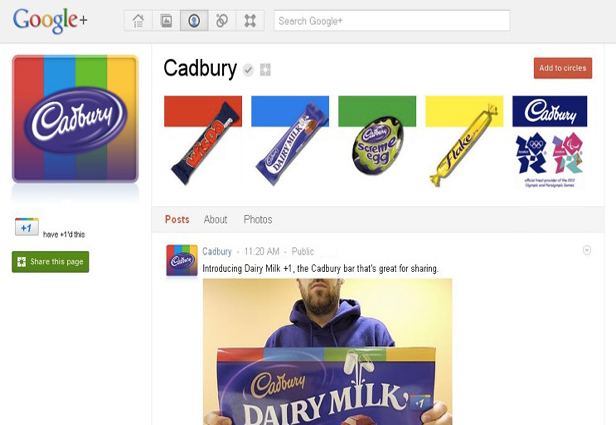
Task: Click the Search Google+ field
Action: pyautogui.click(x=392, y=20)
